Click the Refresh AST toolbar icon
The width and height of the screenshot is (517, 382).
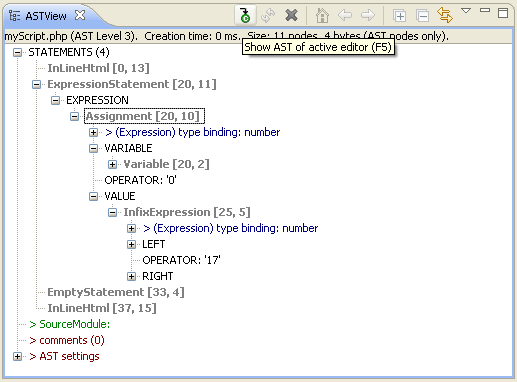point(268,15)
